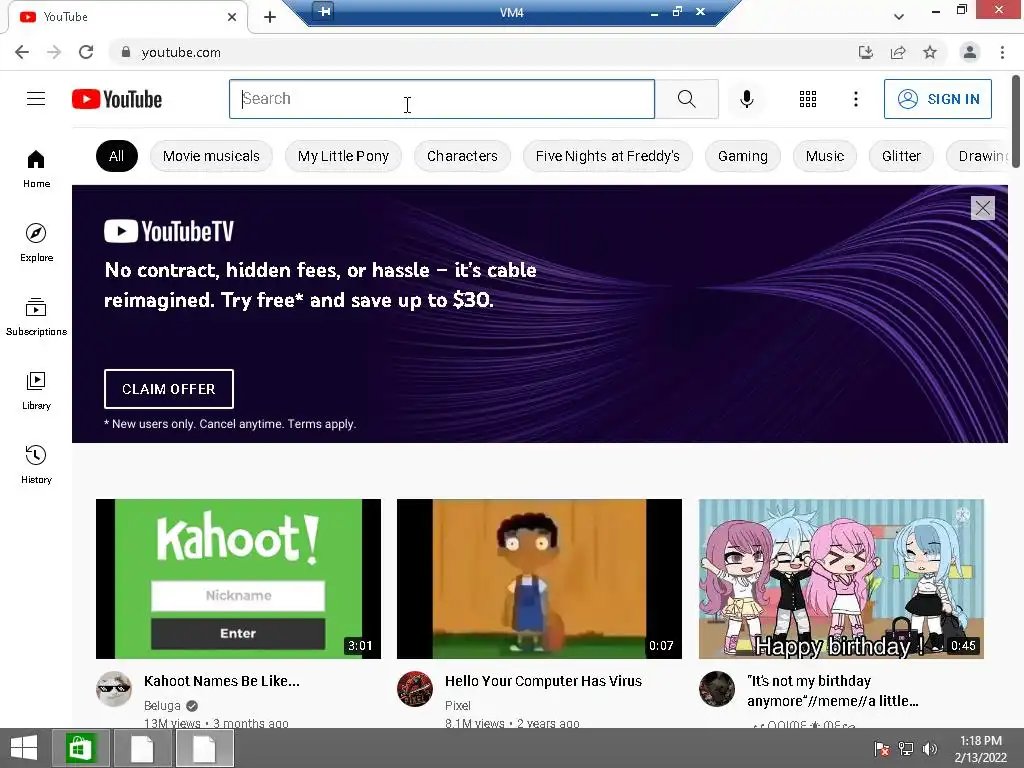The image size is (1024, 768).
Task: Select Glitter filter chip
Action: pos(901,156)
